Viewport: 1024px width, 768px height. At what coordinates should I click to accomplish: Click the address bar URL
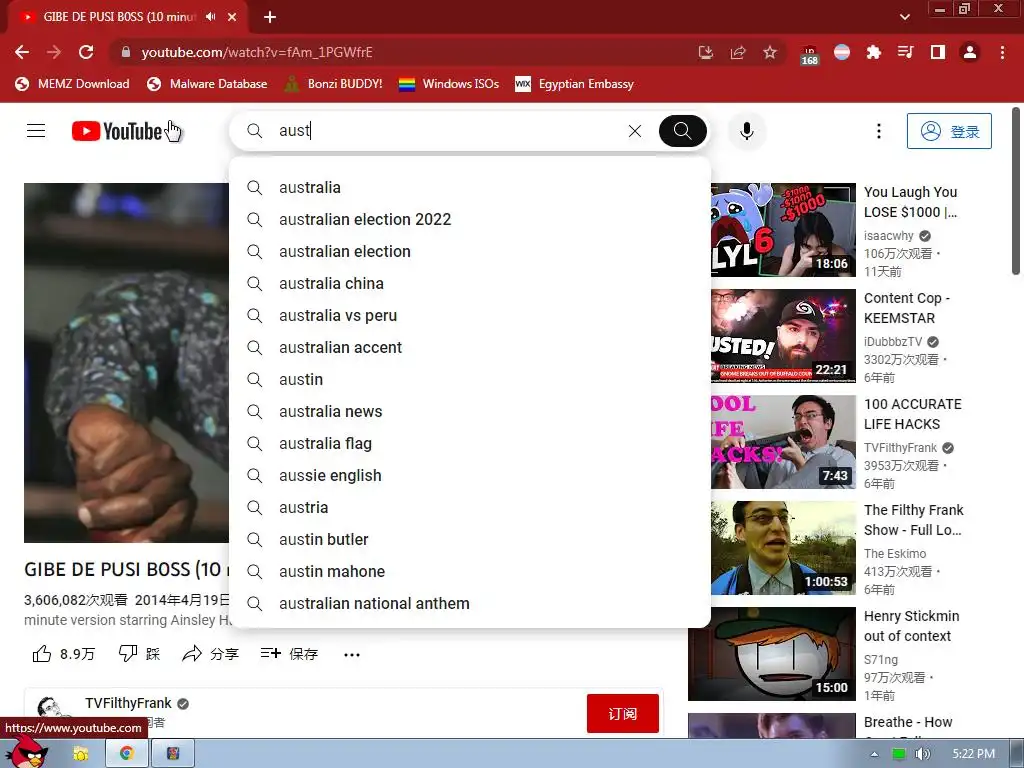(x=257, y=52)
